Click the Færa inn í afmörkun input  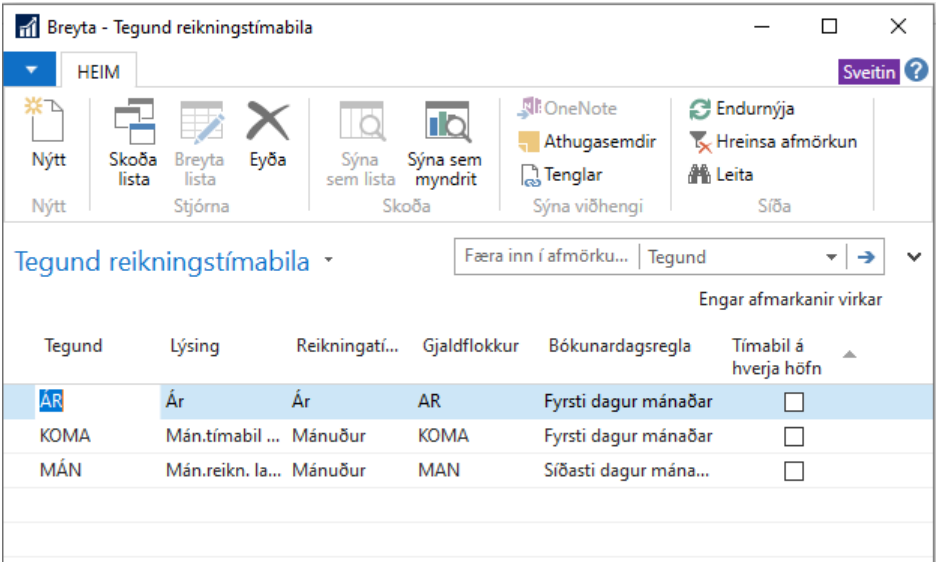[546, 257]
